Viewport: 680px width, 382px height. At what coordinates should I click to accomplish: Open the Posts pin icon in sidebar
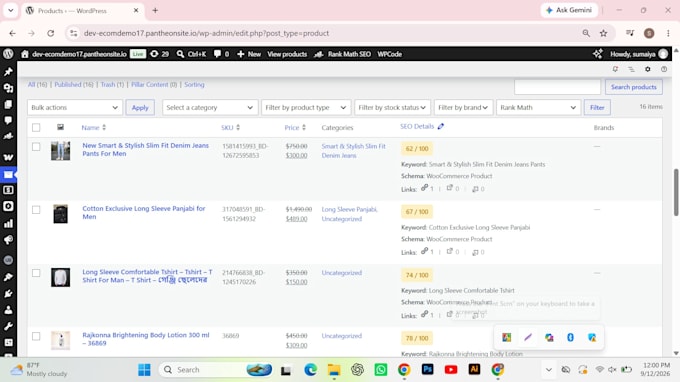click(x=8, y=72)
